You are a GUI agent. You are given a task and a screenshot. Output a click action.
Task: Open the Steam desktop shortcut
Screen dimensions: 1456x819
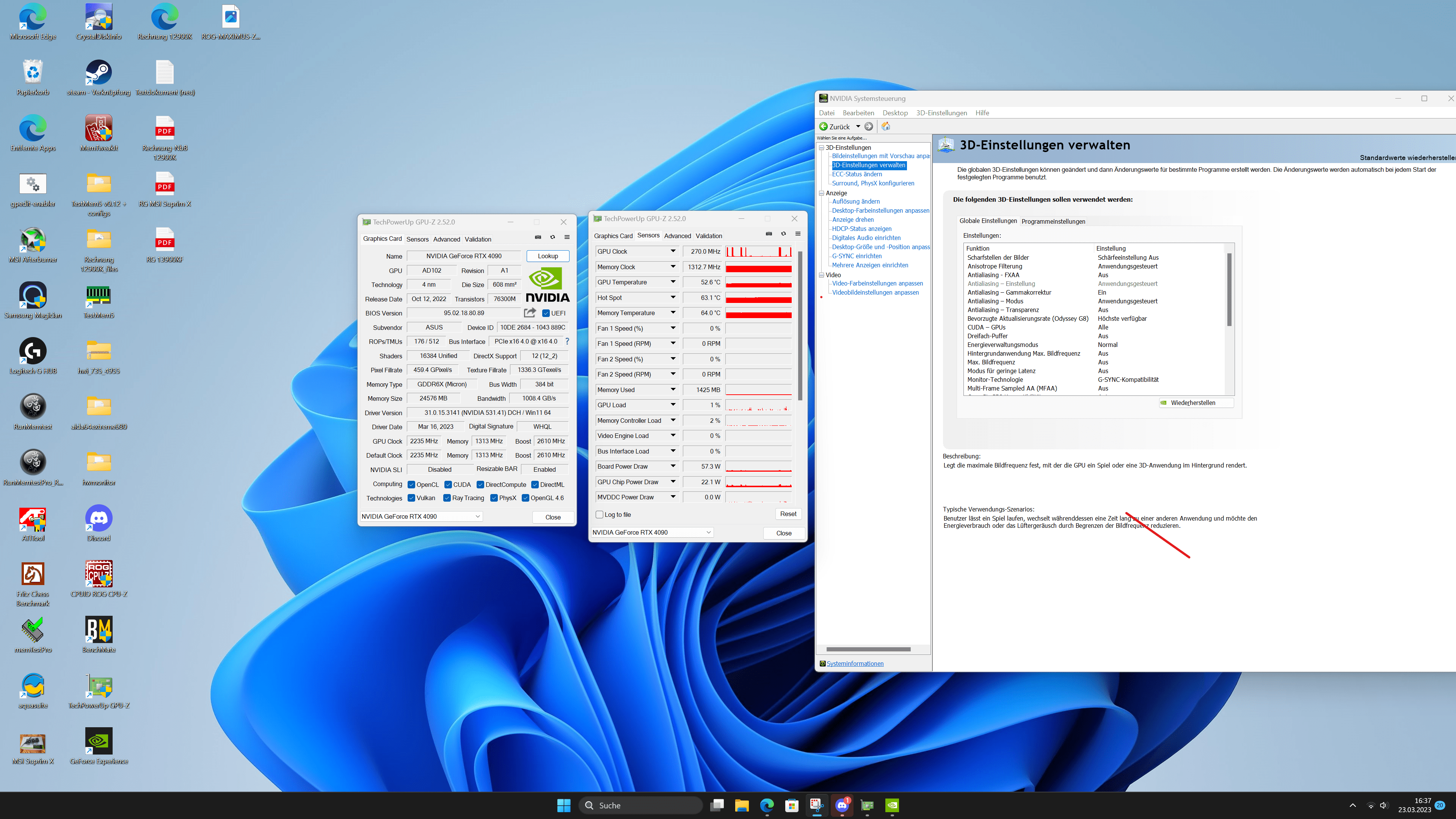99,78
